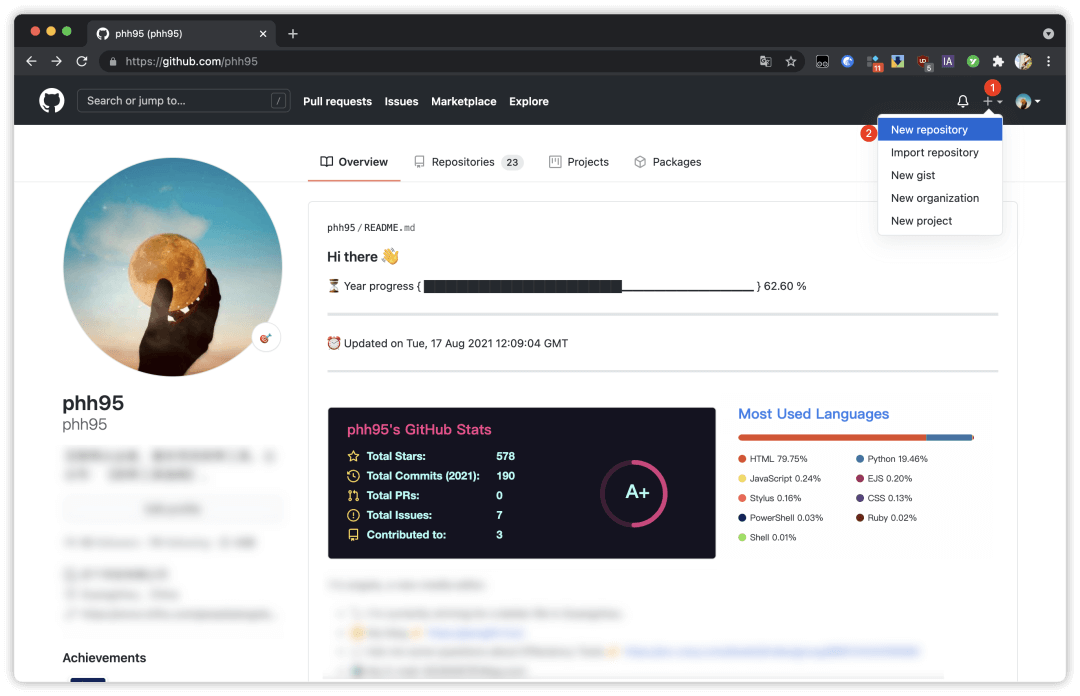Open notifications bell icon
Viewport: 1080px width, 696px height.
coord(963,101)
